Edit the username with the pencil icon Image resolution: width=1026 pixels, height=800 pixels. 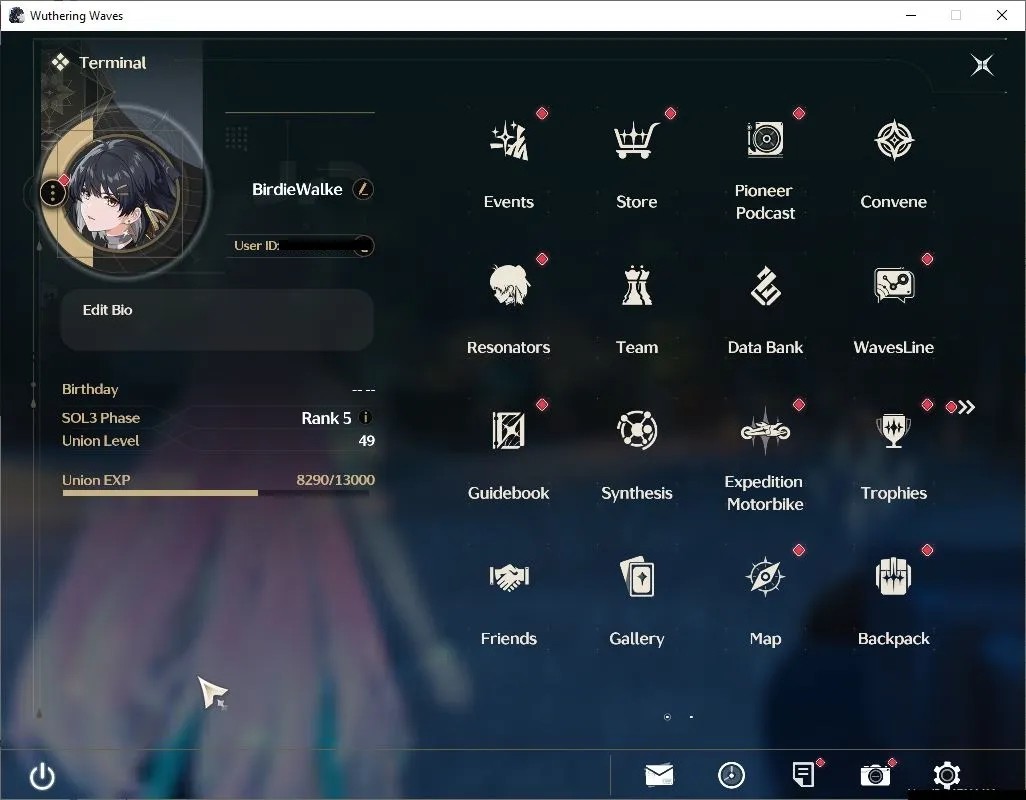pyautogui.click(x=363, y=190)
